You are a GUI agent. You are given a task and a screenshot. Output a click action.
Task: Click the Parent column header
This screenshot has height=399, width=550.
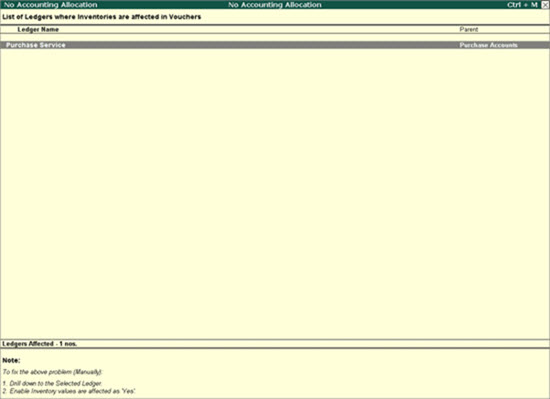[x=469, y=29]
